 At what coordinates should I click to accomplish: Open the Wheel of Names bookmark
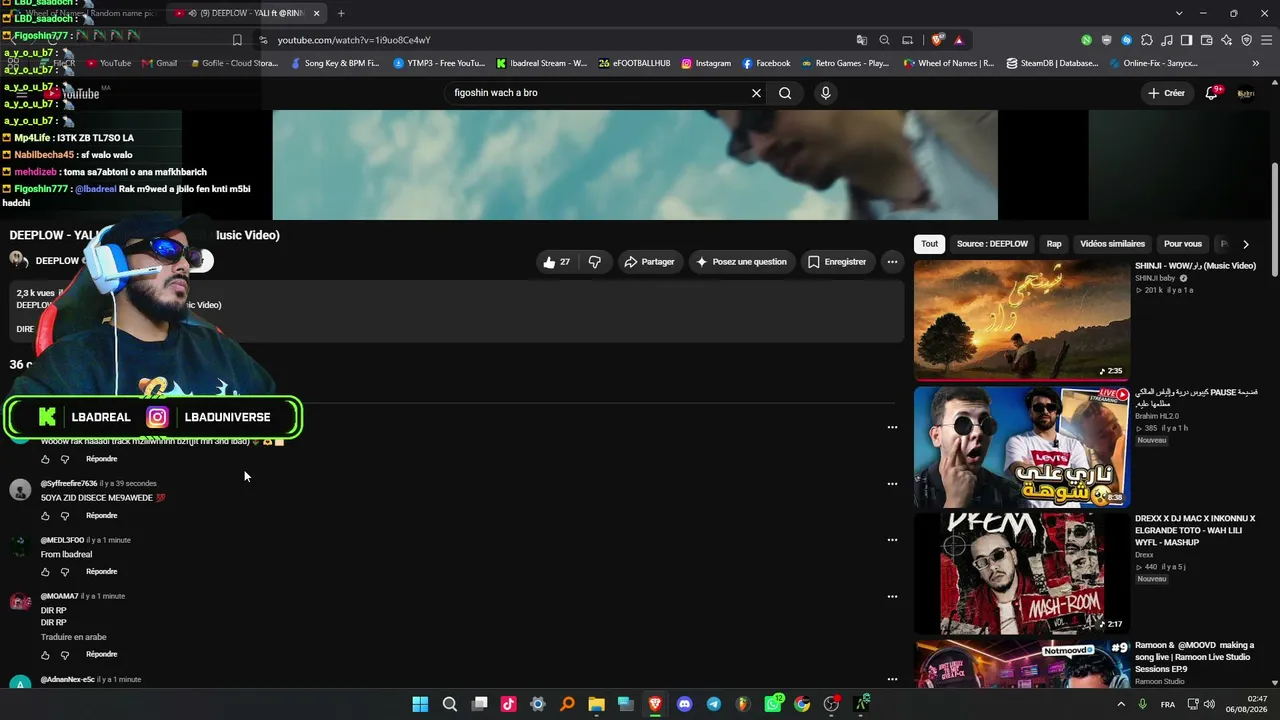pos(948,63)
